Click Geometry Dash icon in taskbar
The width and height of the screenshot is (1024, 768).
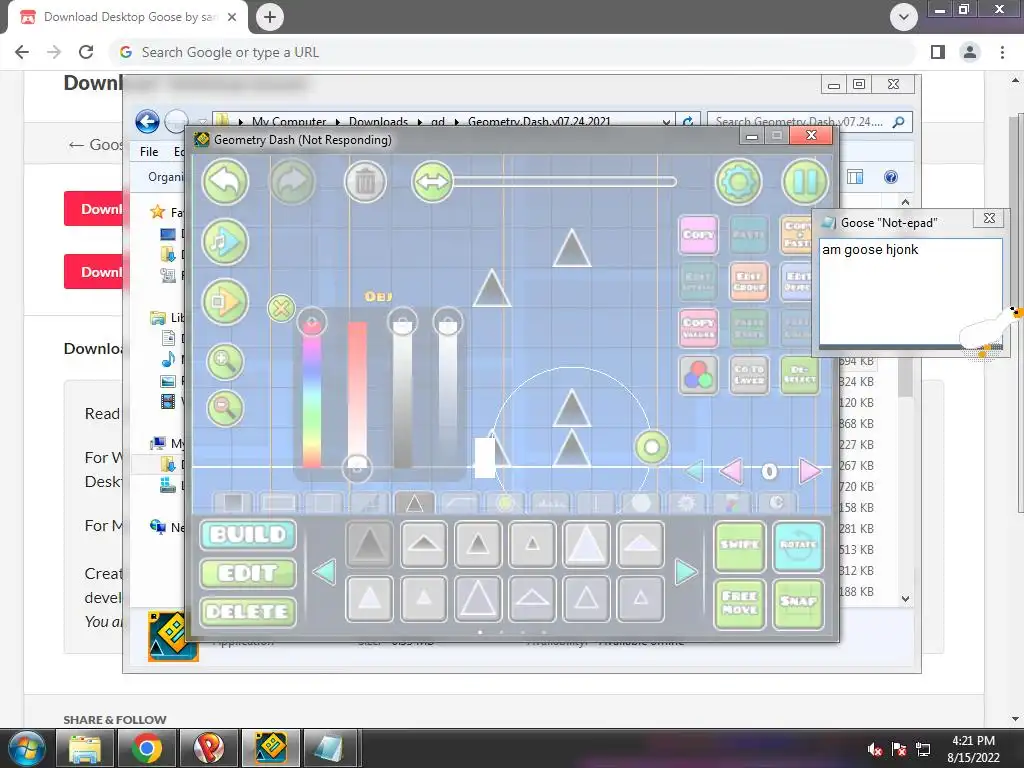pyautogui.click(x=271, y=748)
